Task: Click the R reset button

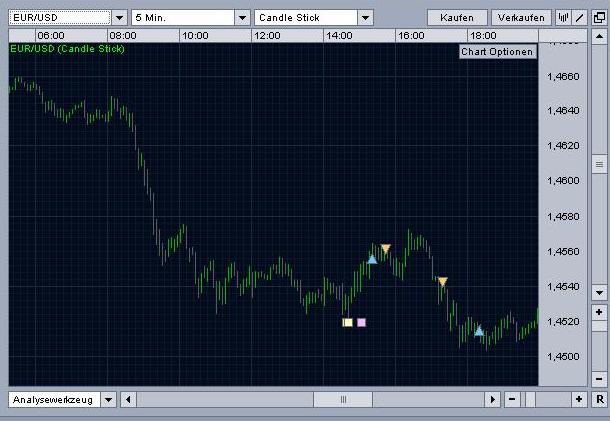Action: click(x=599, y=400)
